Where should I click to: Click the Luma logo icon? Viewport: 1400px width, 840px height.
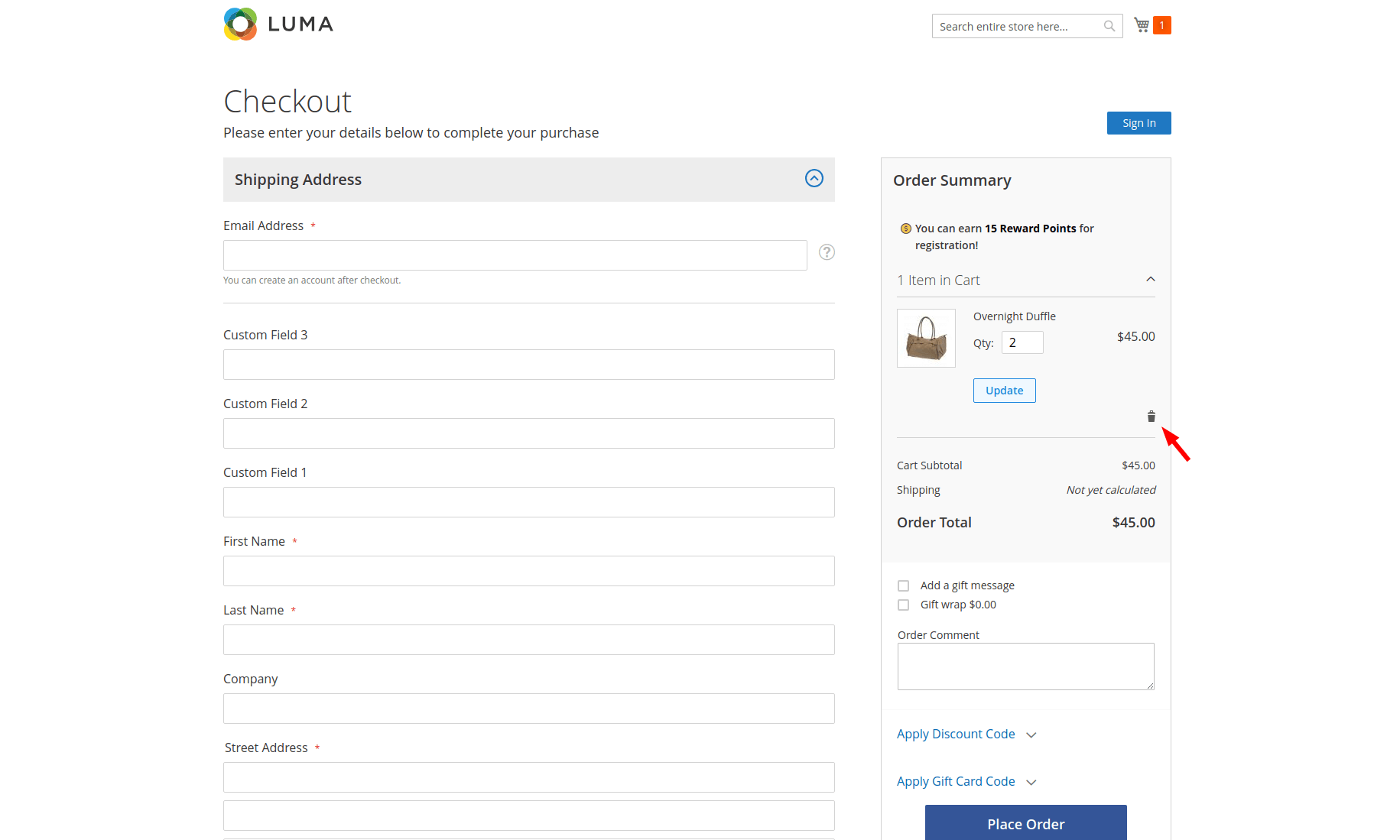(240, 24)
